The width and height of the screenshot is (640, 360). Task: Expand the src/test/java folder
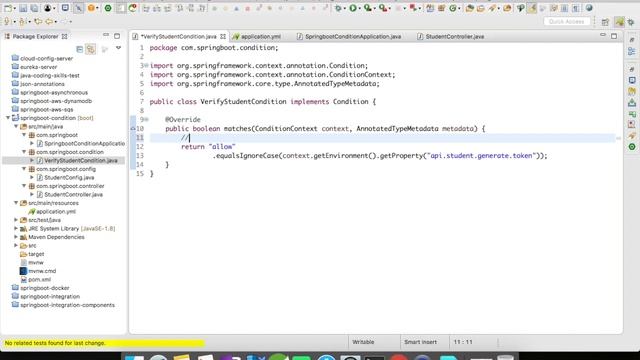16,220
